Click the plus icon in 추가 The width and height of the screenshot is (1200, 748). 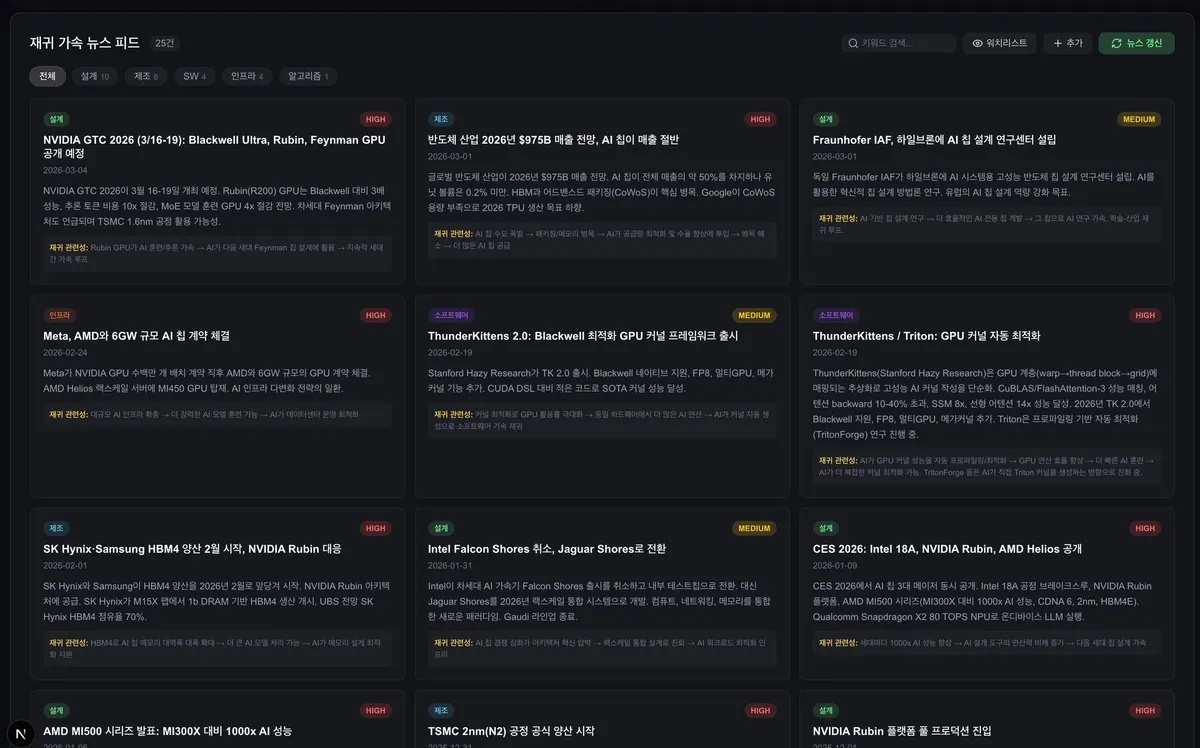coord(1058,43)
